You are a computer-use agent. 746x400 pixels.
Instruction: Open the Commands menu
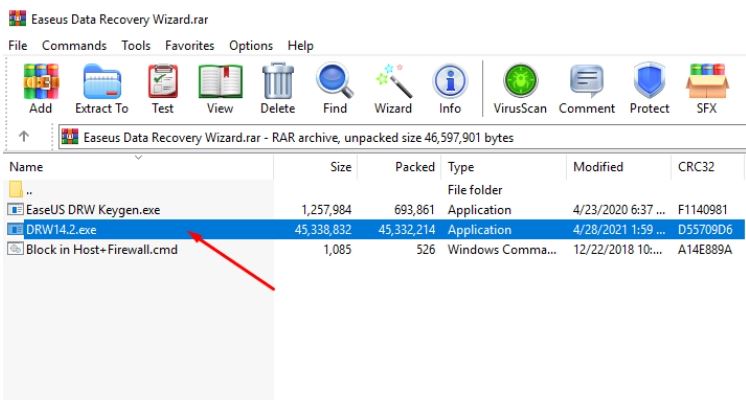(x=74, y=46)
